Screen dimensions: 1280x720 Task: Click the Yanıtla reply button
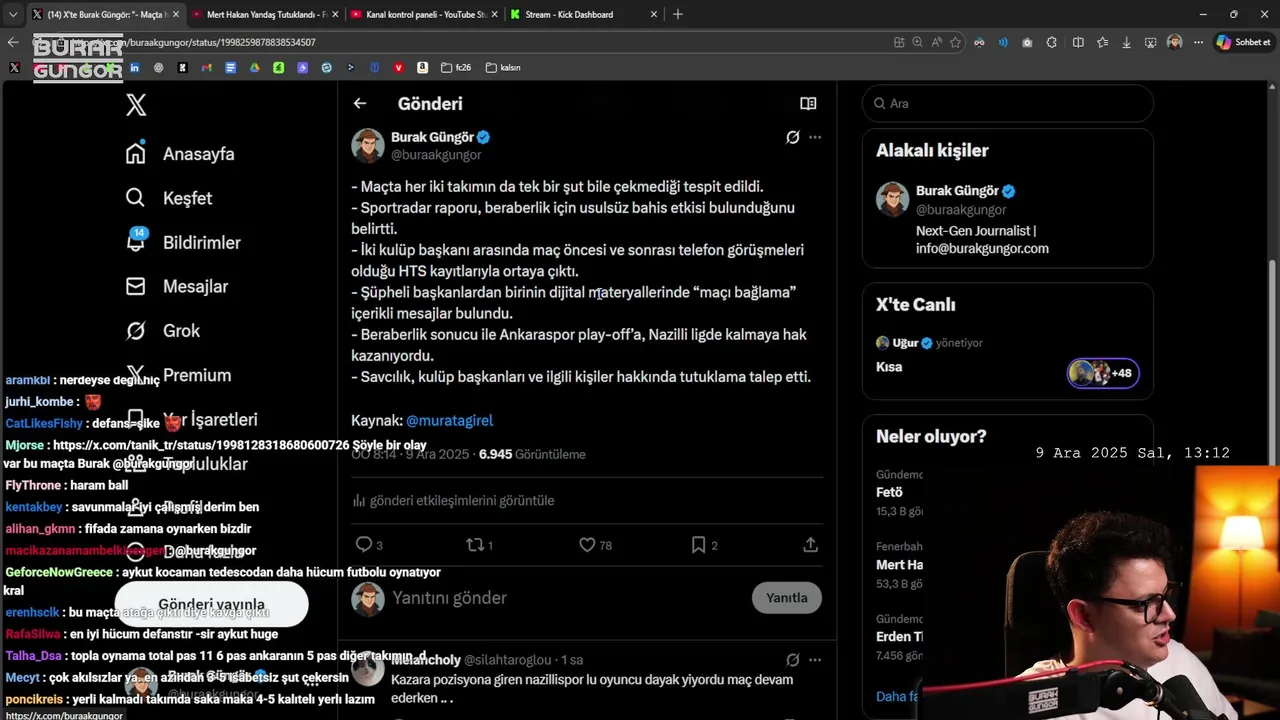pos(787,598)
